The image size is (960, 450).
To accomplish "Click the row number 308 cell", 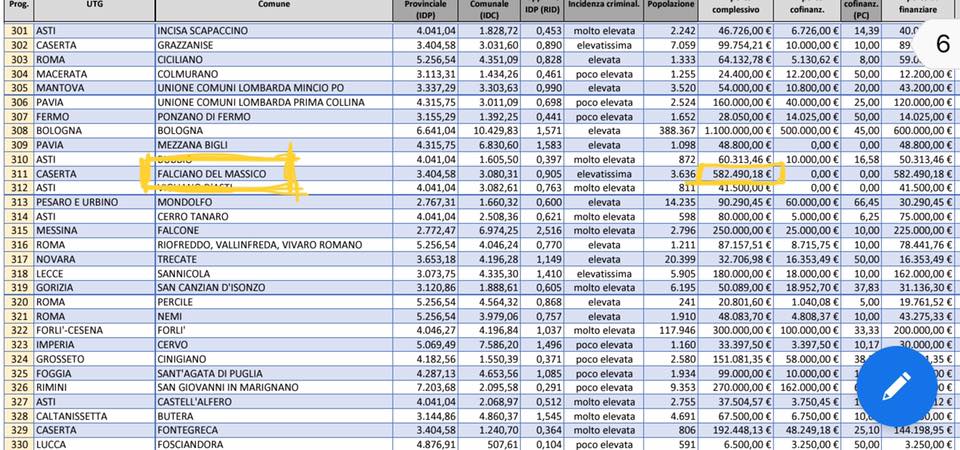I will click(x=18, y=131).
